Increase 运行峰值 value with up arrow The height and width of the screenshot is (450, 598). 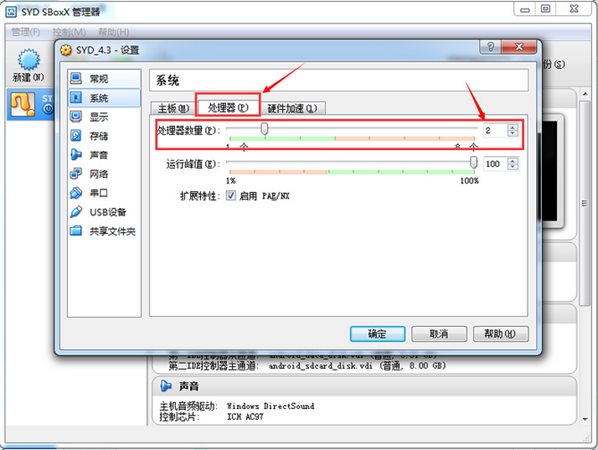pos(513,161)
